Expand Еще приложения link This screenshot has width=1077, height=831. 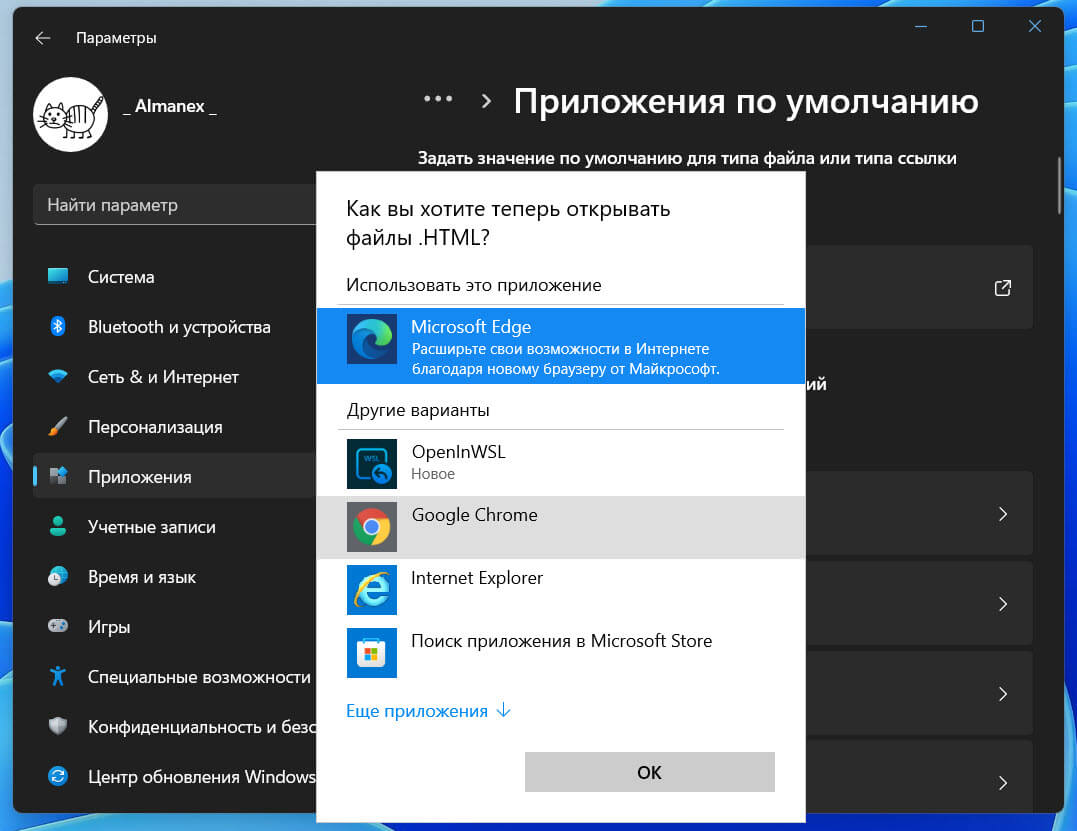[429, 711]
